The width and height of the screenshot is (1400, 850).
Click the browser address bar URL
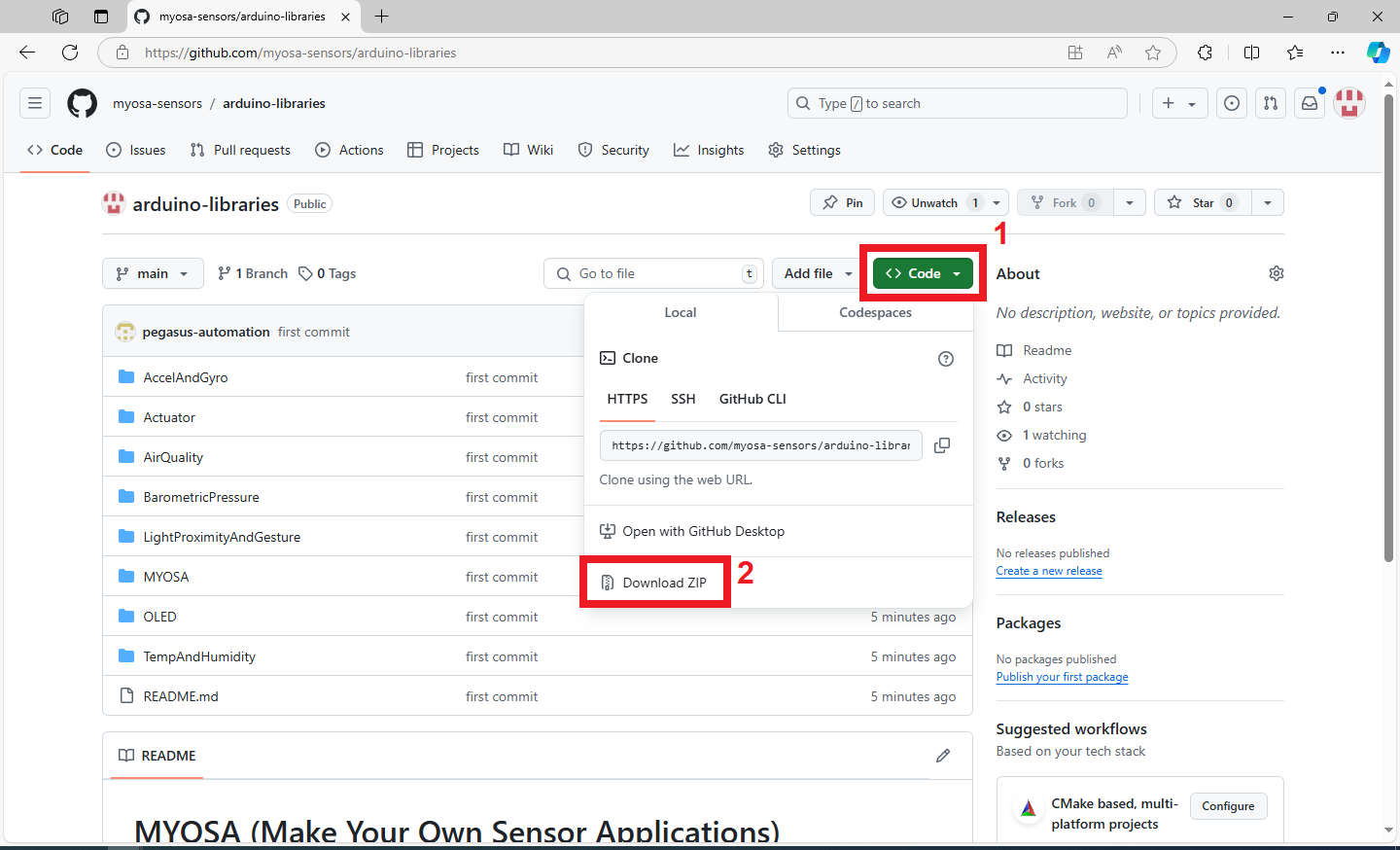point(300,53)
